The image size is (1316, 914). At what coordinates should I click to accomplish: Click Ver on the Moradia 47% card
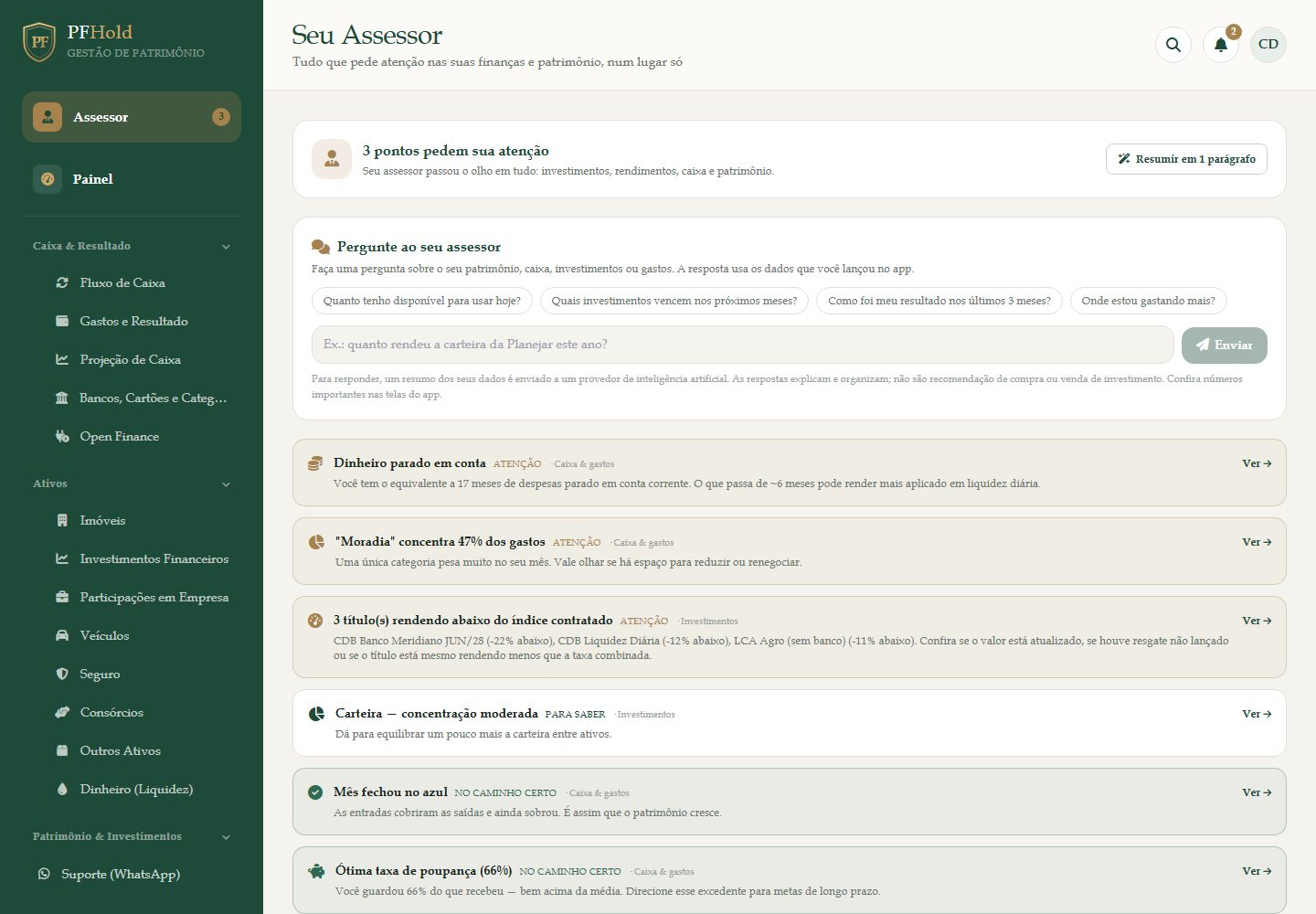(x=1257, y=542)
